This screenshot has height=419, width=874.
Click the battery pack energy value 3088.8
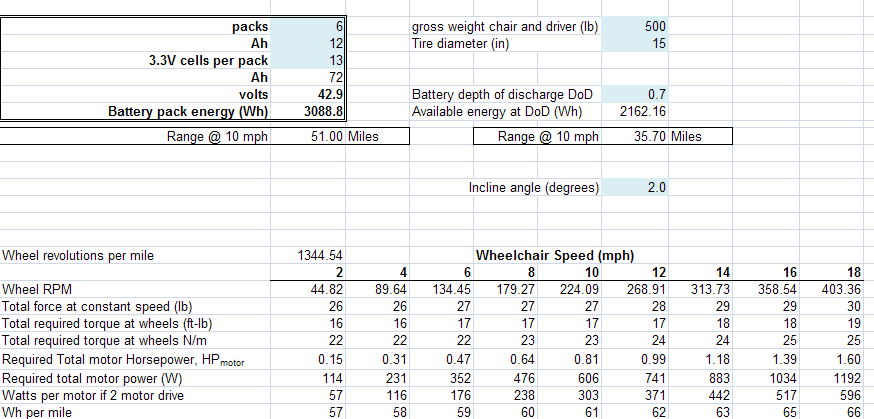point(308,111)
